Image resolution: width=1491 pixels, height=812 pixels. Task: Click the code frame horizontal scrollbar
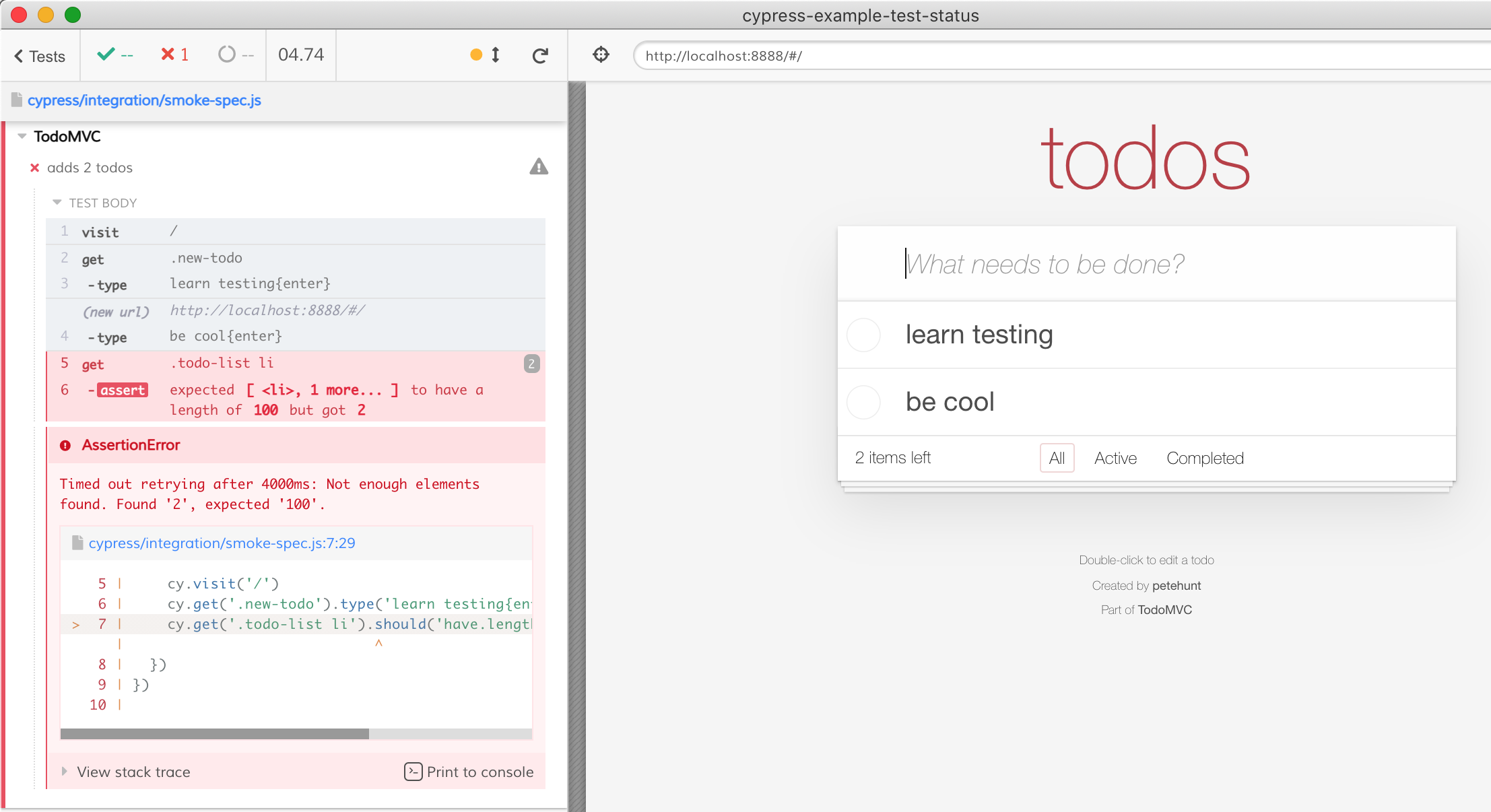tap(214, 733)
